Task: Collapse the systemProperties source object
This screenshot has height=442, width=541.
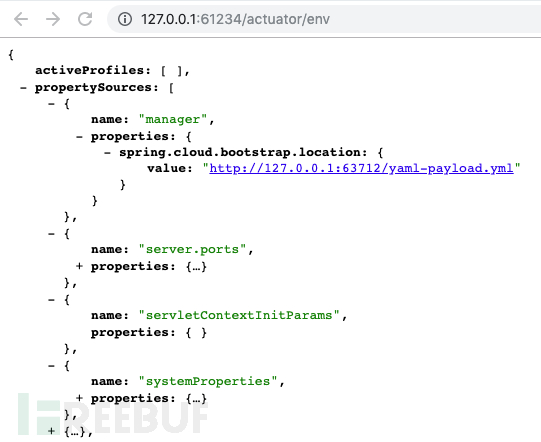Action: [x=51, y=366]
